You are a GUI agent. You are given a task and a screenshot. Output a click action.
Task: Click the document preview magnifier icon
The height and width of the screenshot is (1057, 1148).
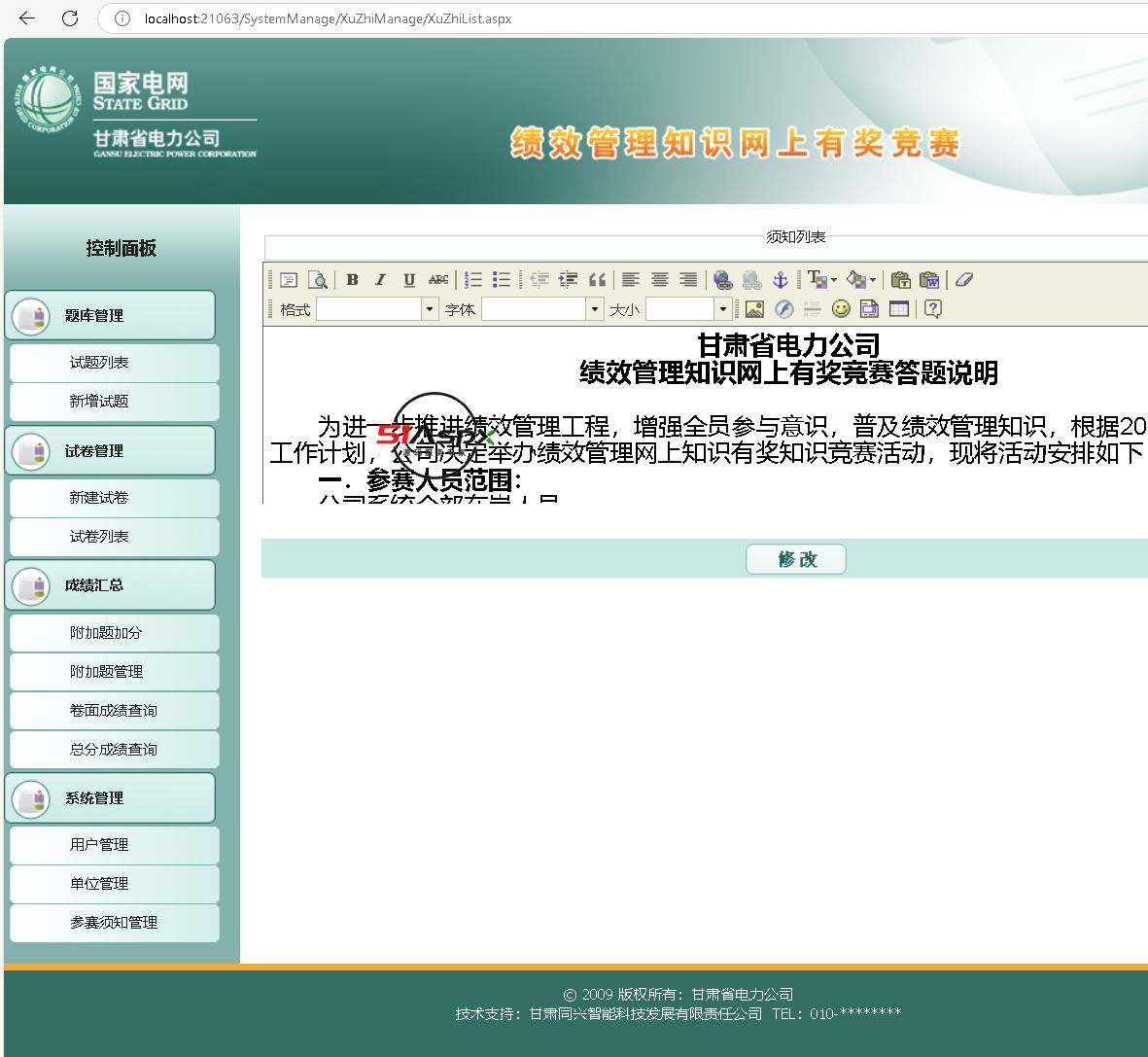(x=317, y=280)
